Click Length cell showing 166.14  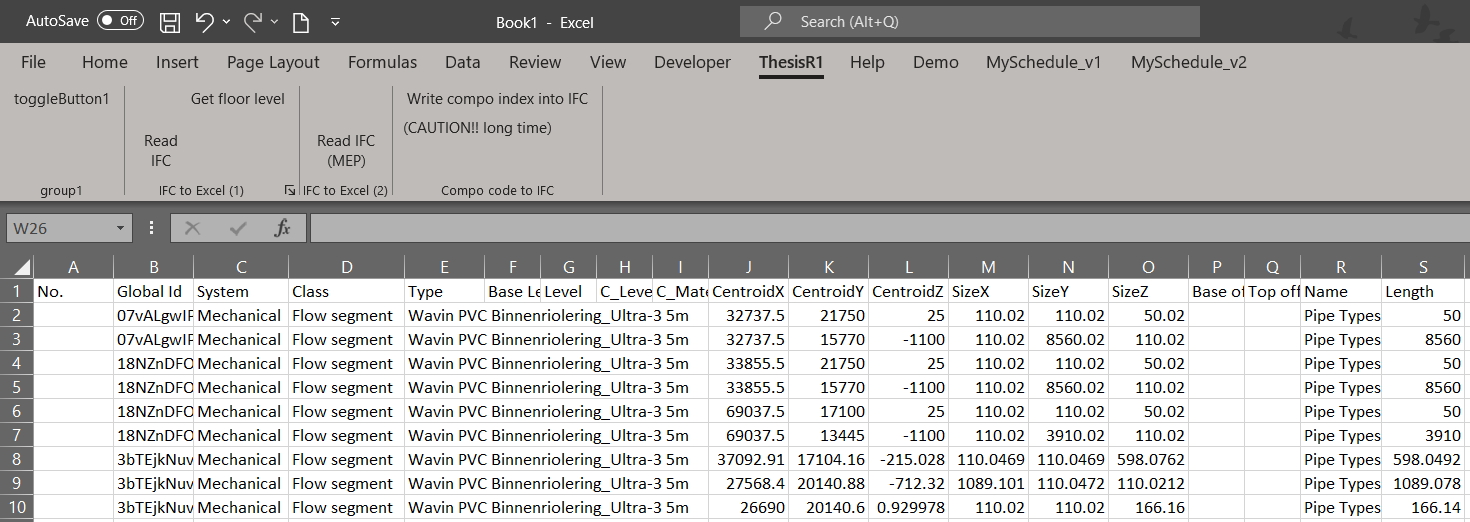[x=1422, y=508]
